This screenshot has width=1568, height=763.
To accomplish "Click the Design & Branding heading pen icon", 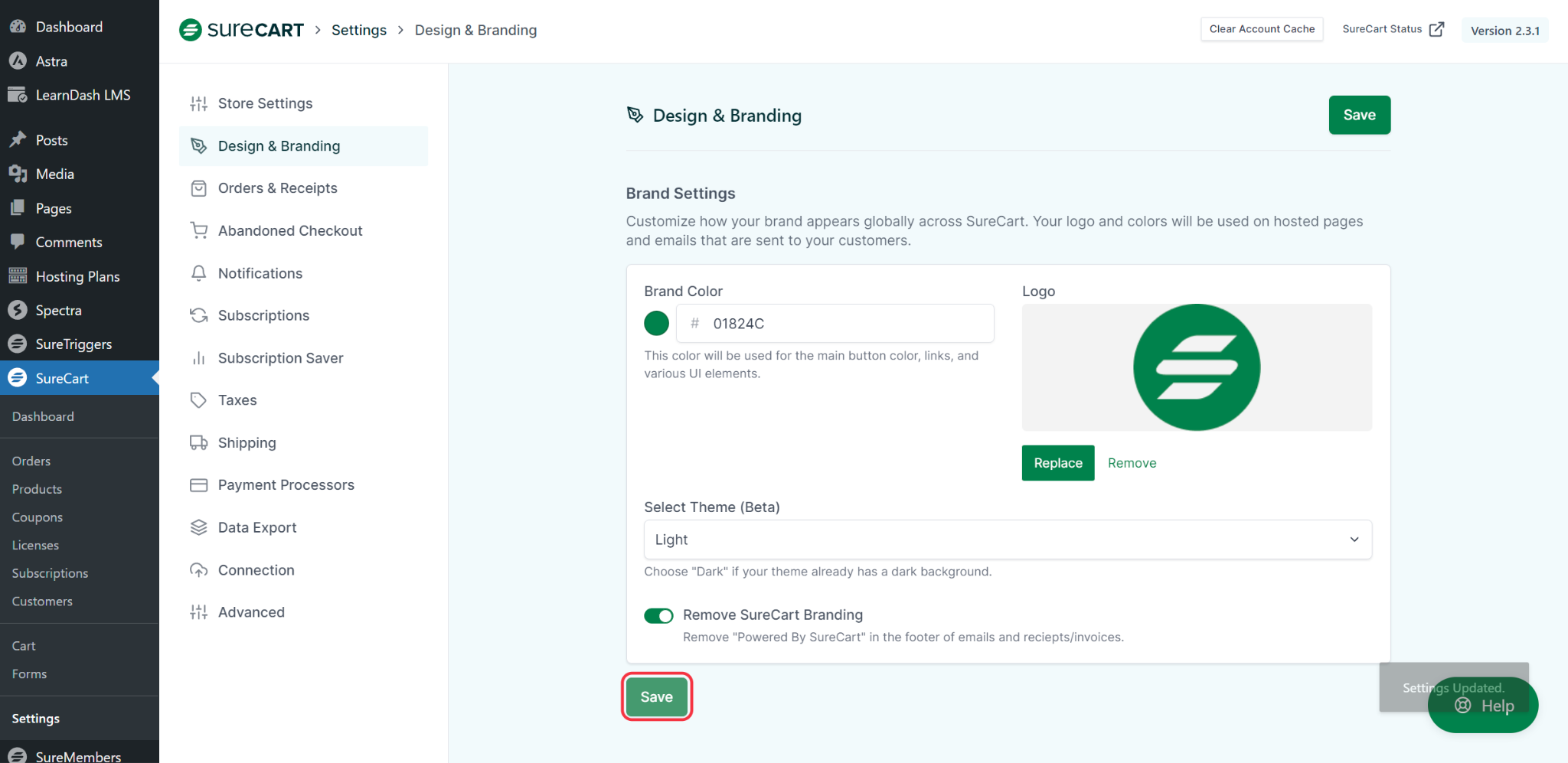I will pyautogui.click(x=635, y=115).
